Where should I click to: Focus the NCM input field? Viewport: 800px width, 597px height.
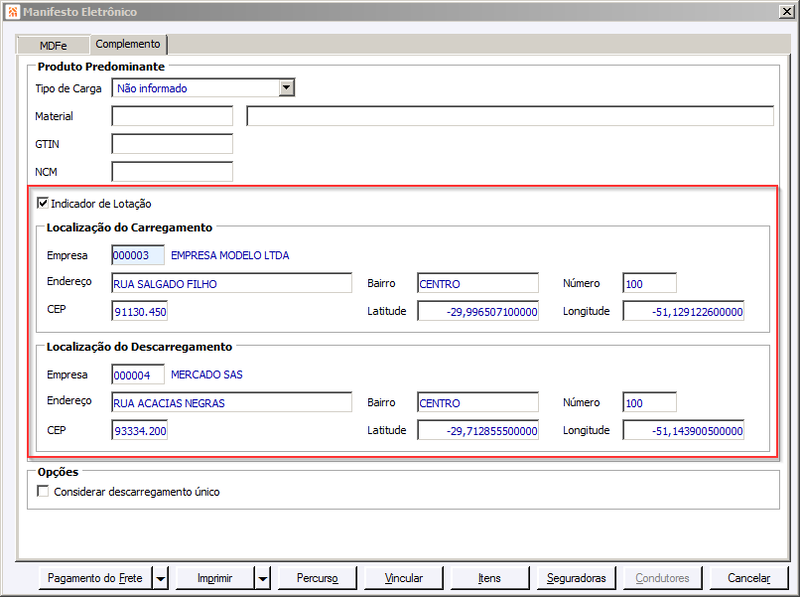[x=172, y=172]
